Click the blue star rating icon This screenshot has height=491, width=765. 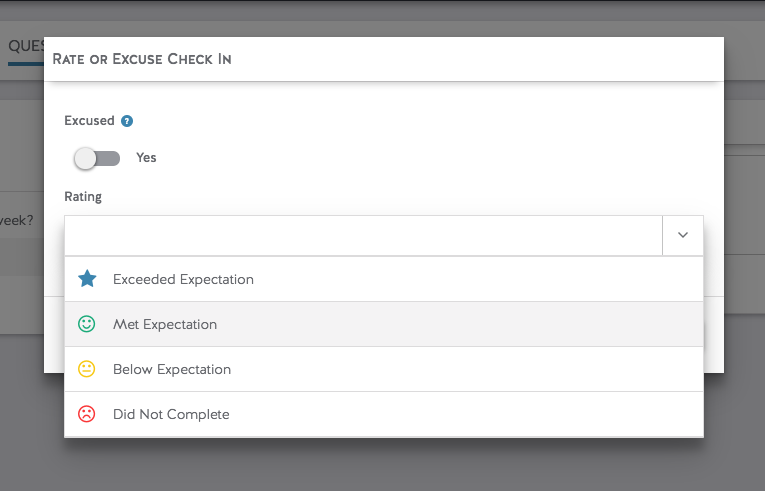click(87, 279)
